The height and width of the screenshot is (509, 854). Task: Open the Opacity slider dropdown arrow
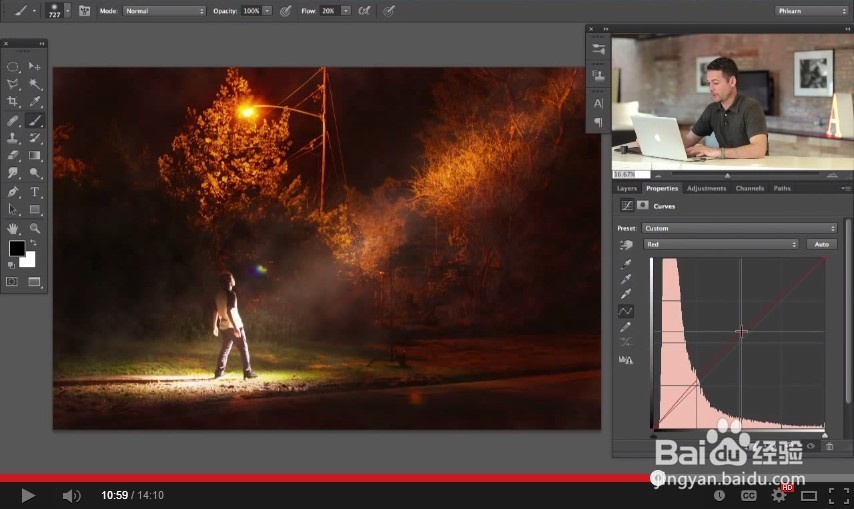267,11
